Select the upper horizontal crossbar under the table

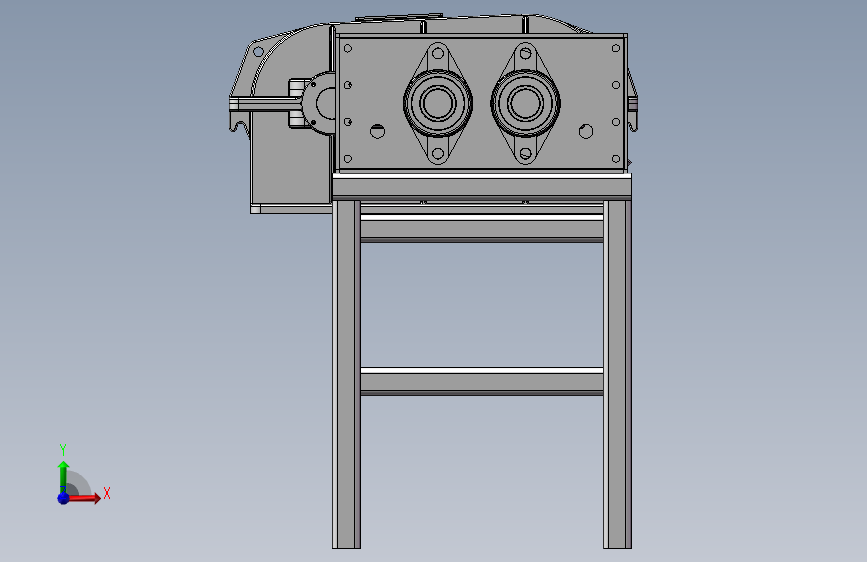[x=482, y=228]
